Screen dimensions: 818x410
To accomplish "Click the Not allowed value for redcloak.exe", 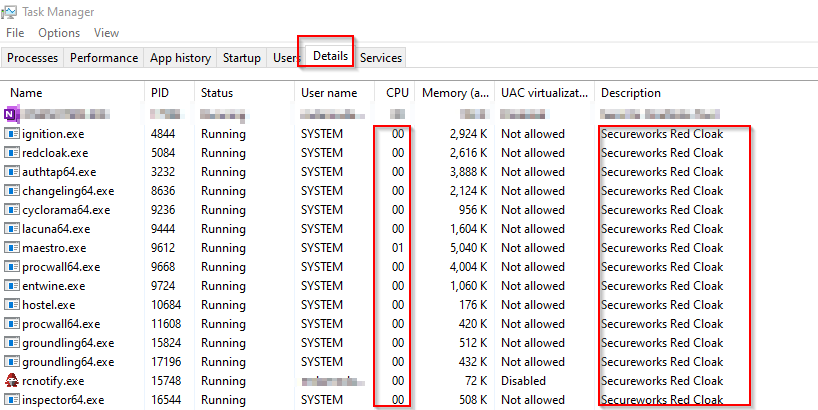I will [x=533, y=153].
